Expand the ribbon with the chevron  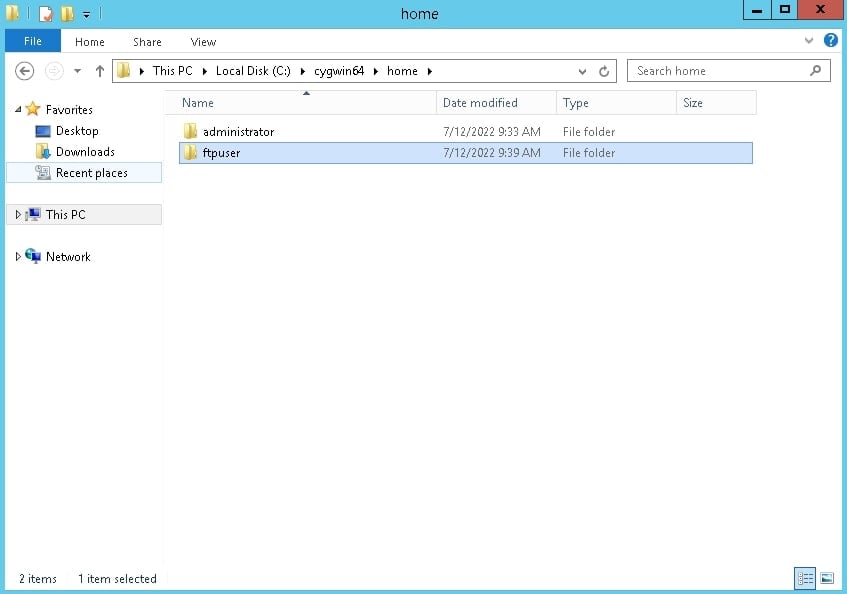(x=809, y=40)
